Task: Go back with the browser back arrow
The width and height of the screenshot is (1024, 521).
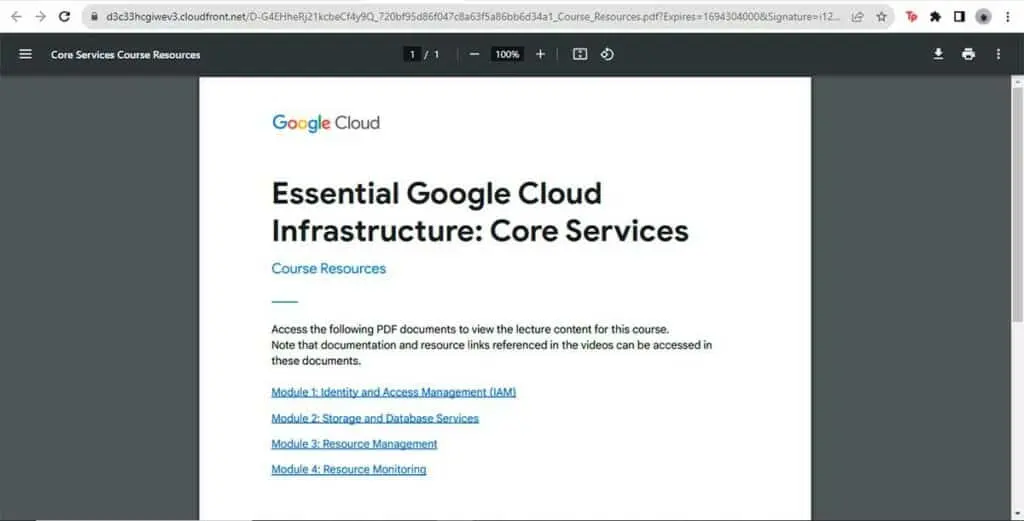Action: (16, 16)
